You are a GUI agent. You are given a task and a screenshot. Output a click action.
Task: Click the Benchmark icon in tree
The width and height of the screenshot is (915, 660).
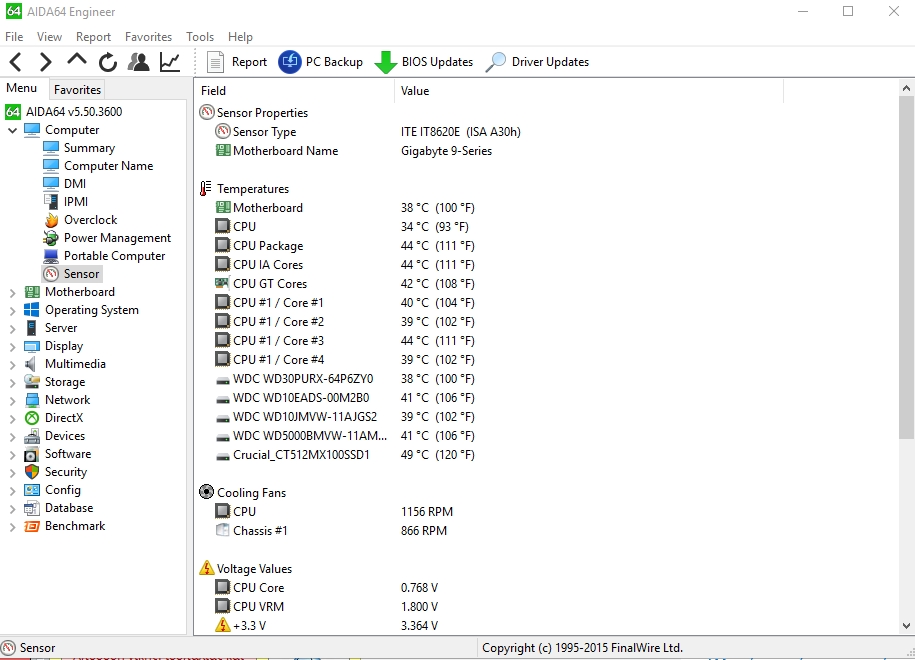(x=32, y=526)
